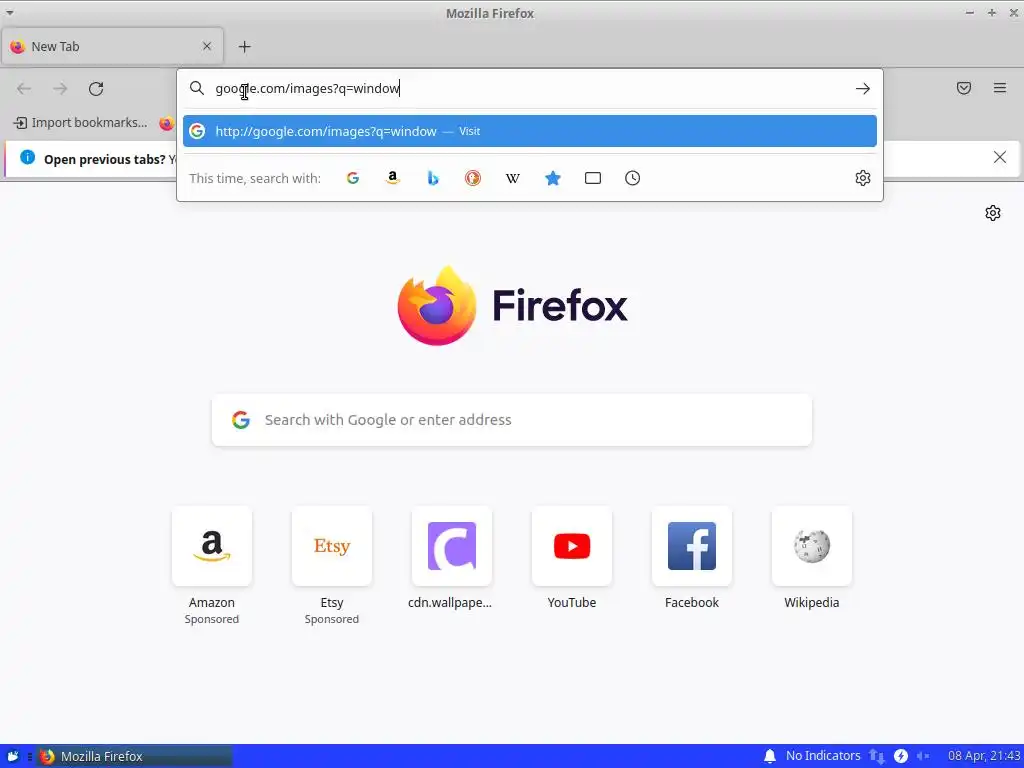Search this time with Wikipedia icon

tap(513, 178)
